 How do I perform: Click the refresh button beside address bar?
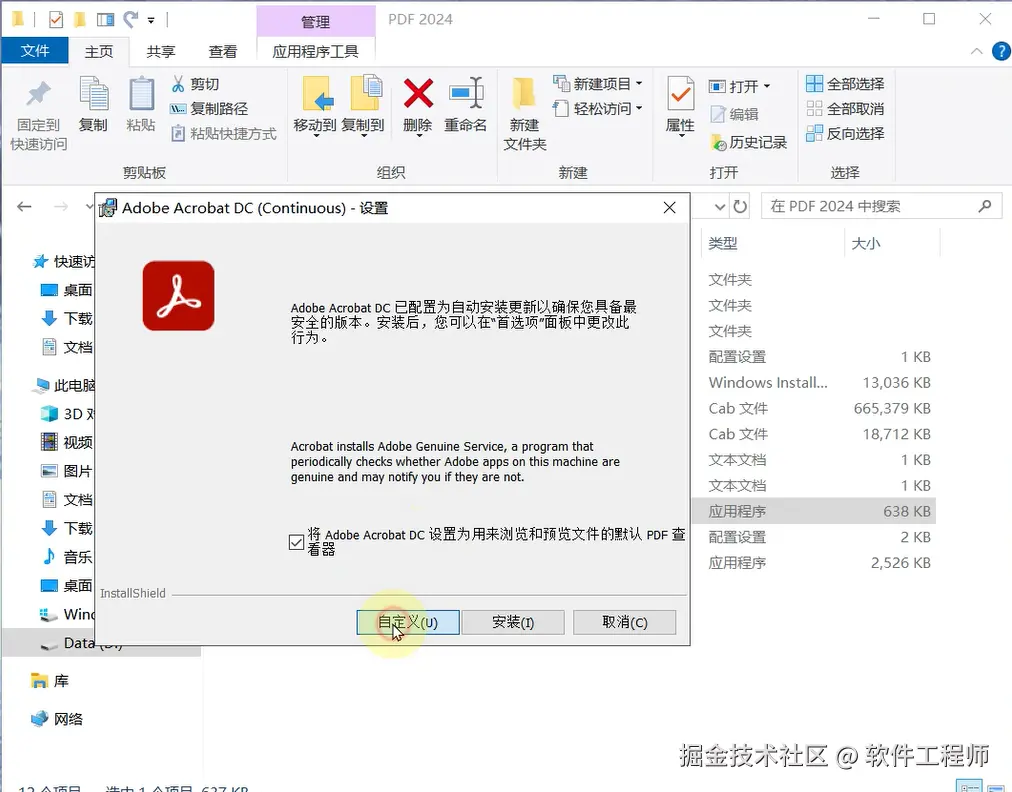pos(740,207)
